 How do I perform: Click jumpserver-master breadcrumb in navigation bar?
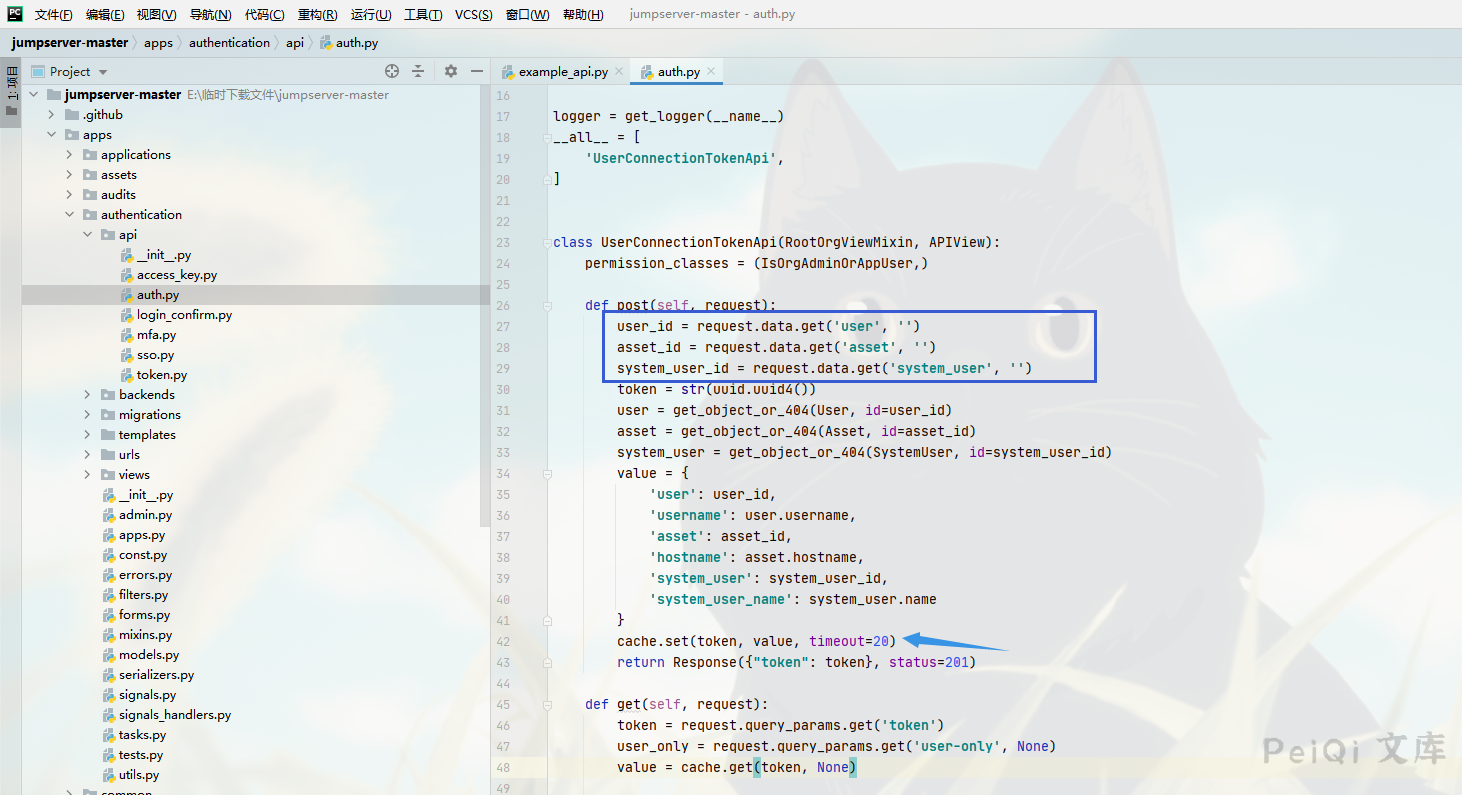pyautogui.click(x=70, y=43)
